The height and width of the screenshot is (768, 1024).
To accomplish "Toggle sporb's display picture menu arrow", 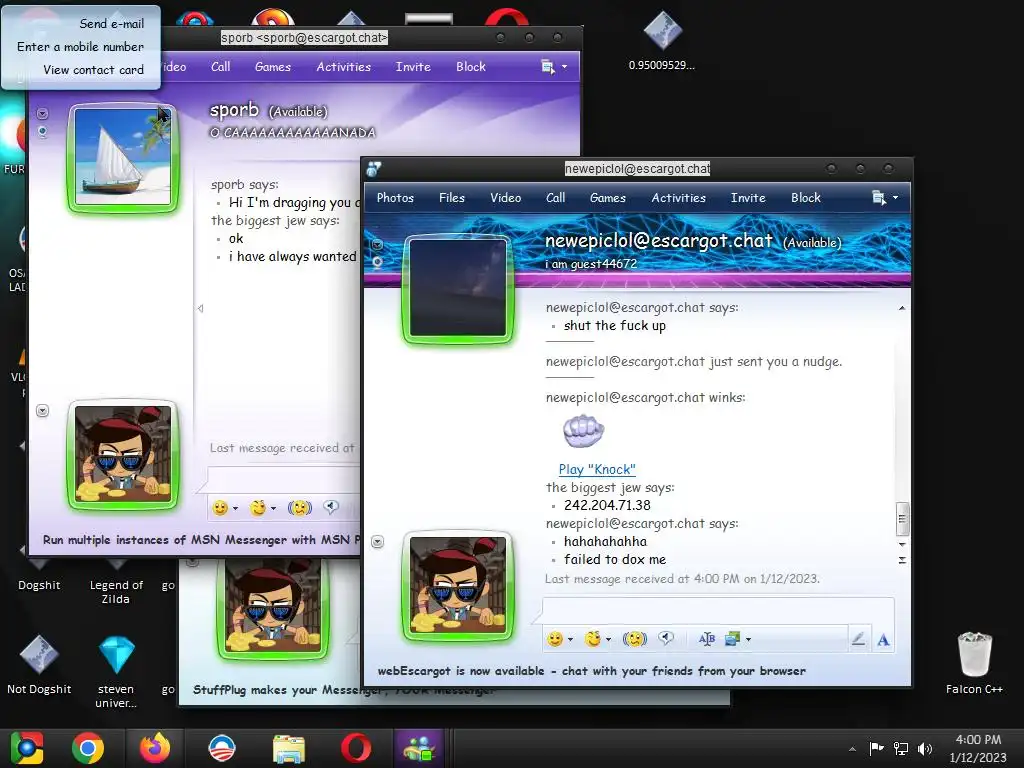I will point(42,114).
